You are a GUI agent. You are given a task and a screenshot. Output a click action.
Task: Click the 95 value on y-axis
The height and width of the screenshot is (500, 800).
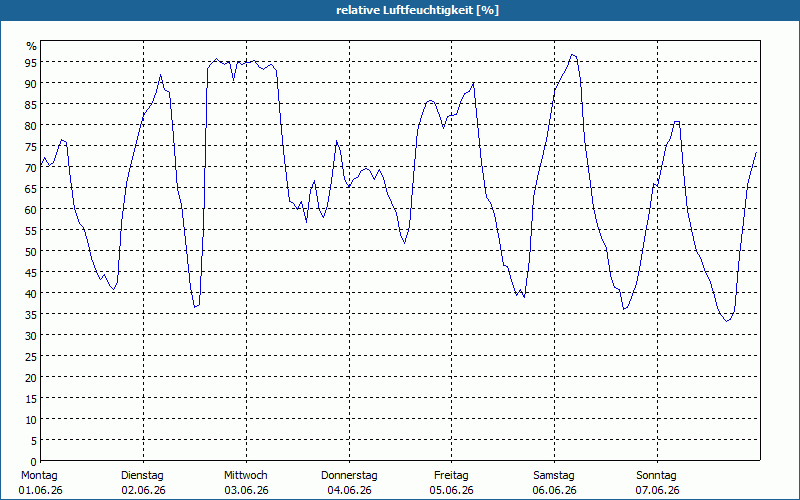tap(31, 62)
